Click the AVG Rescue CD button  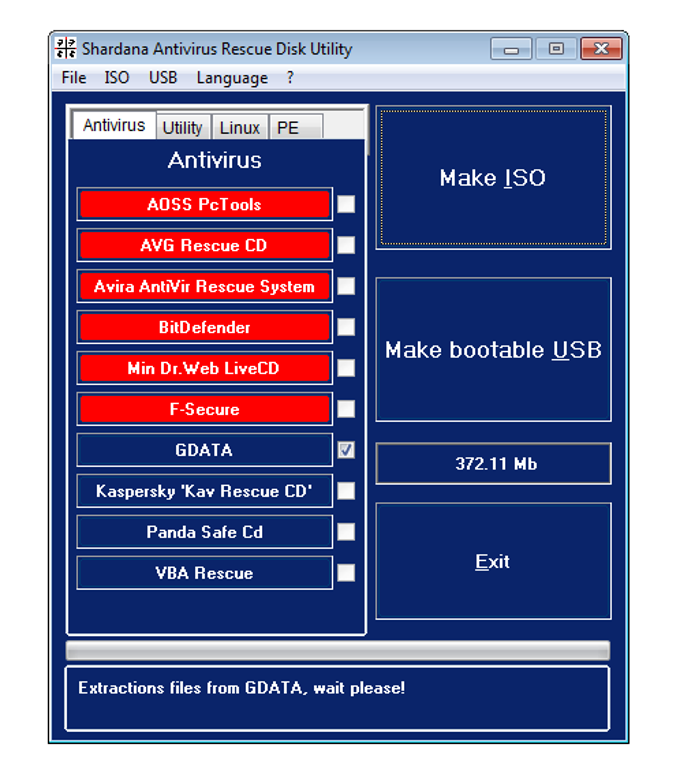[x=204, y=245]
